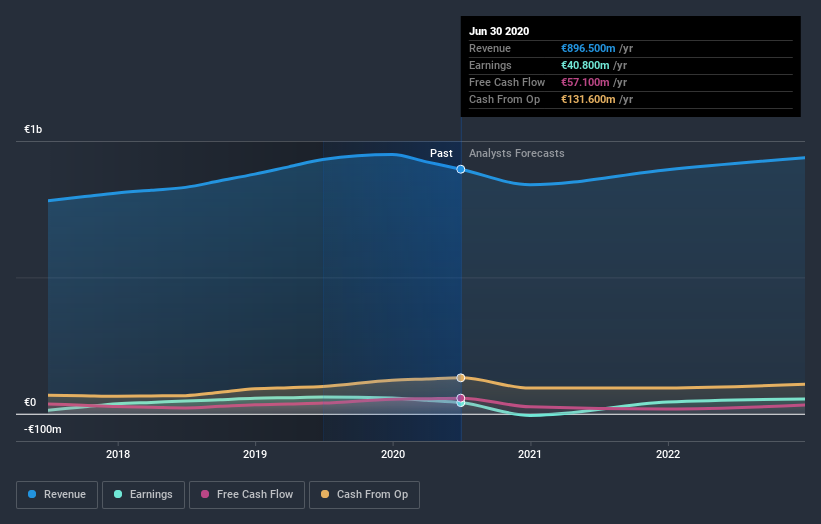Click the 2022 x-axis label
The width and height of the screenshot is (821, 524).
668,454
